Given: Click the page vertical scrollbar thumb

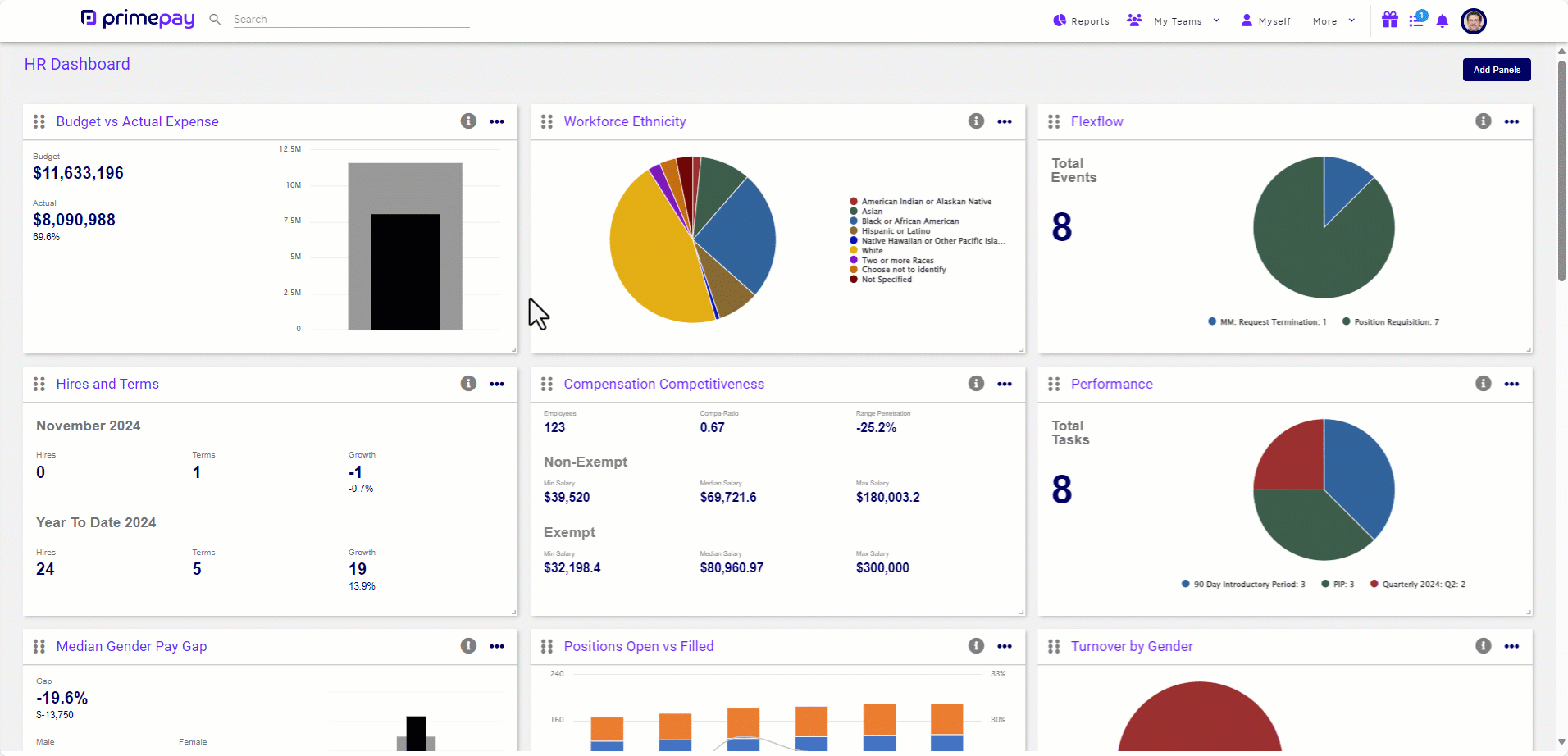Looking at the screenshot, I should tap(1561, 171).
